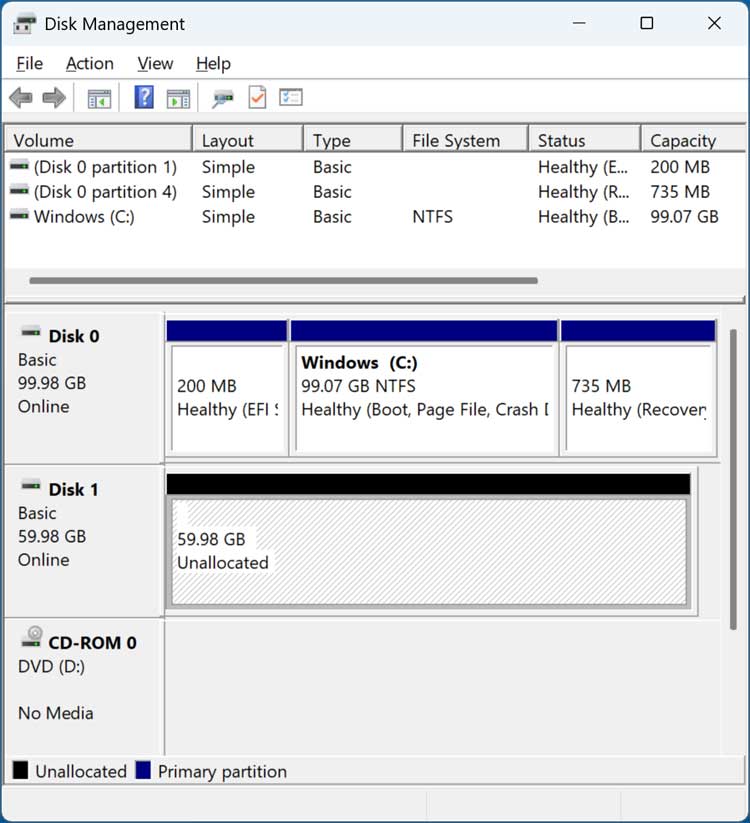Open the File menu
Screen dimensions: 750x823
click(29, 64)
